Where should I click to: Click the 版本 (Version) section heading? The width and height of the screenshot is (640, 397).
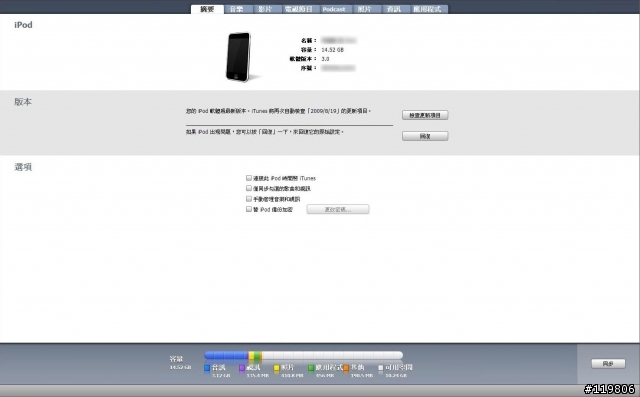point(23,102)
